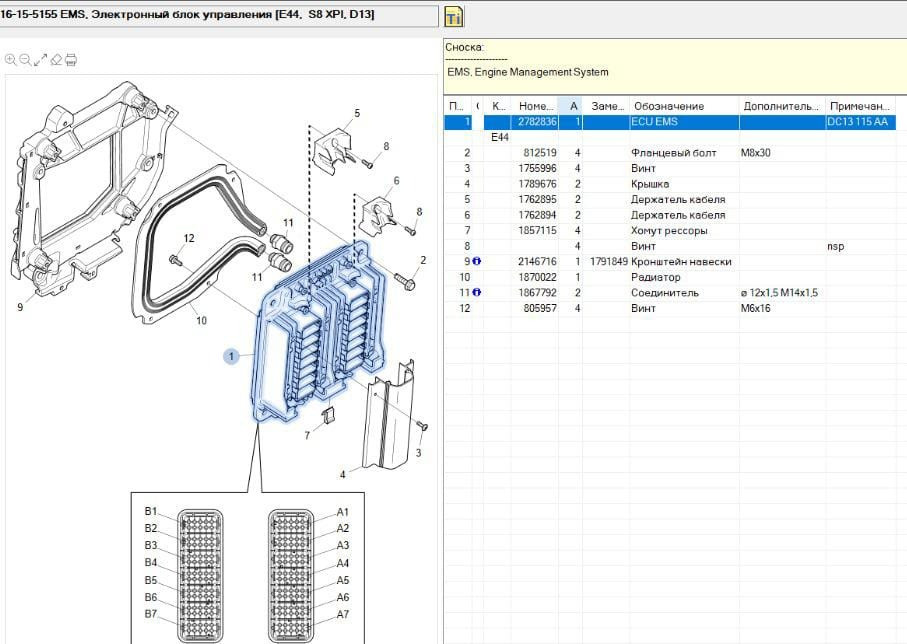The height and width of the screenshot is (644, 907).
Task: Click the Примечан... column header
Action: coord(859,106)
